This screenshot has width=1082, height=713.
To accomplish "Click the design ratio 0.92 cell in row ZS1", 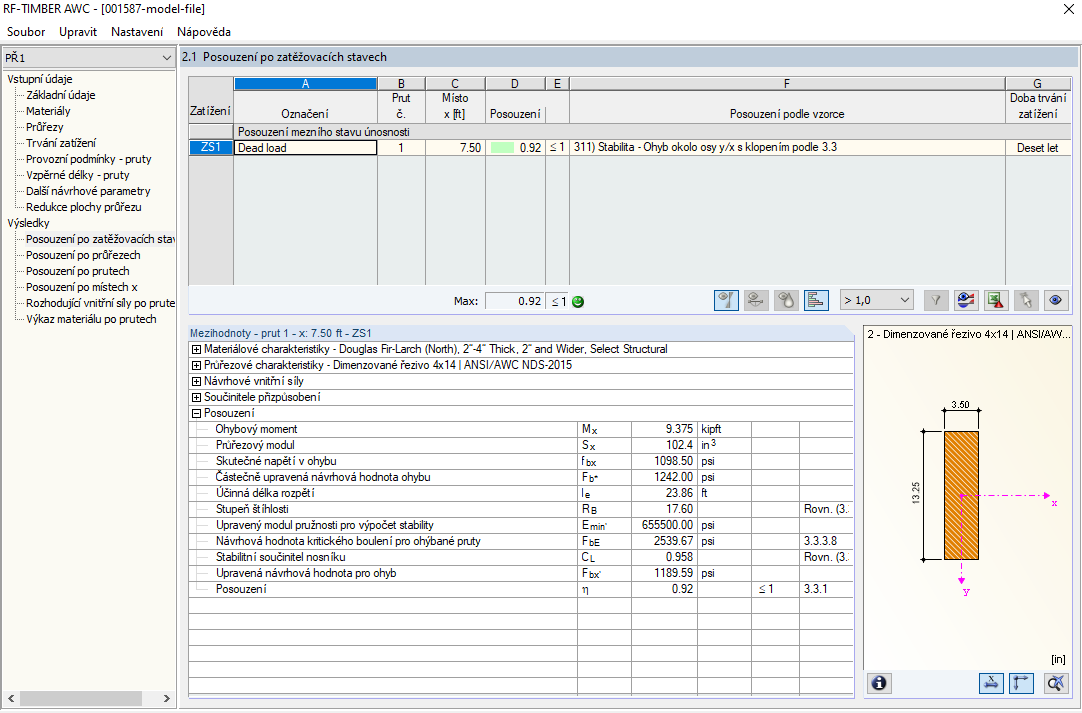I will click(x=515, y=147).
